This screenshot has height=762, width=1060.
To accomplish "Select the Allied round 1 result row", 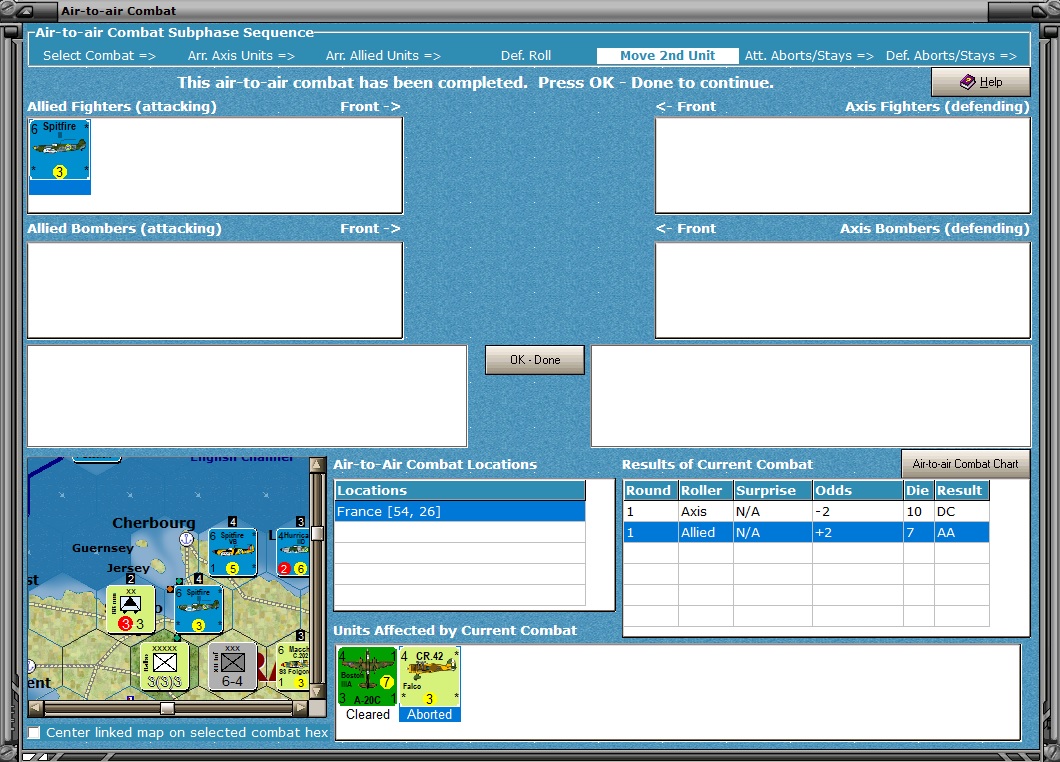I will coord(806,533).
